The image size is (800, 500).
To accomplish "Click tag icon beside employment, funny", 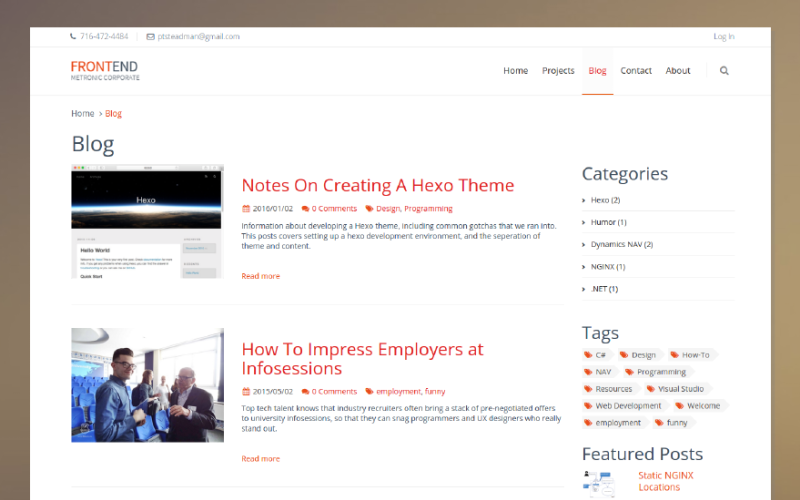I will (x=369, y=392).
